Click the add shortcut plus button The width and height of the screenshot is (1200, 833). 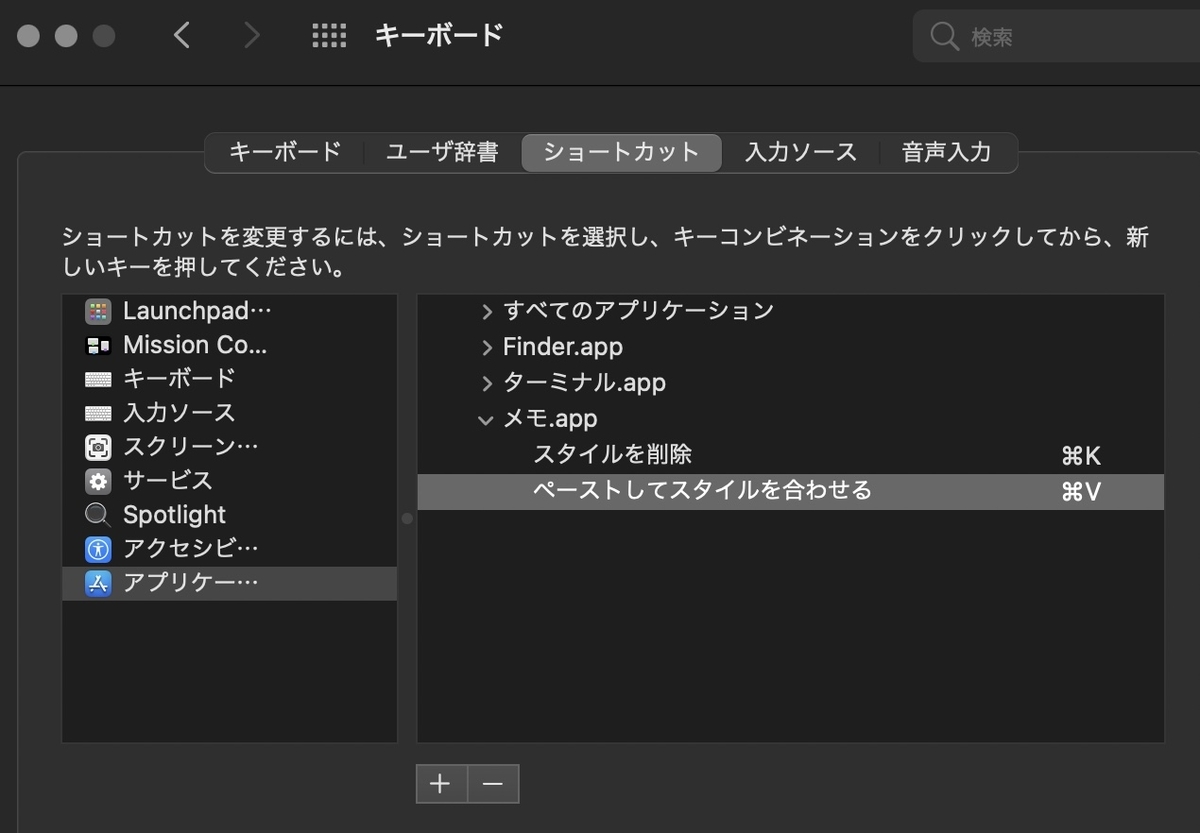coord(442,784)
